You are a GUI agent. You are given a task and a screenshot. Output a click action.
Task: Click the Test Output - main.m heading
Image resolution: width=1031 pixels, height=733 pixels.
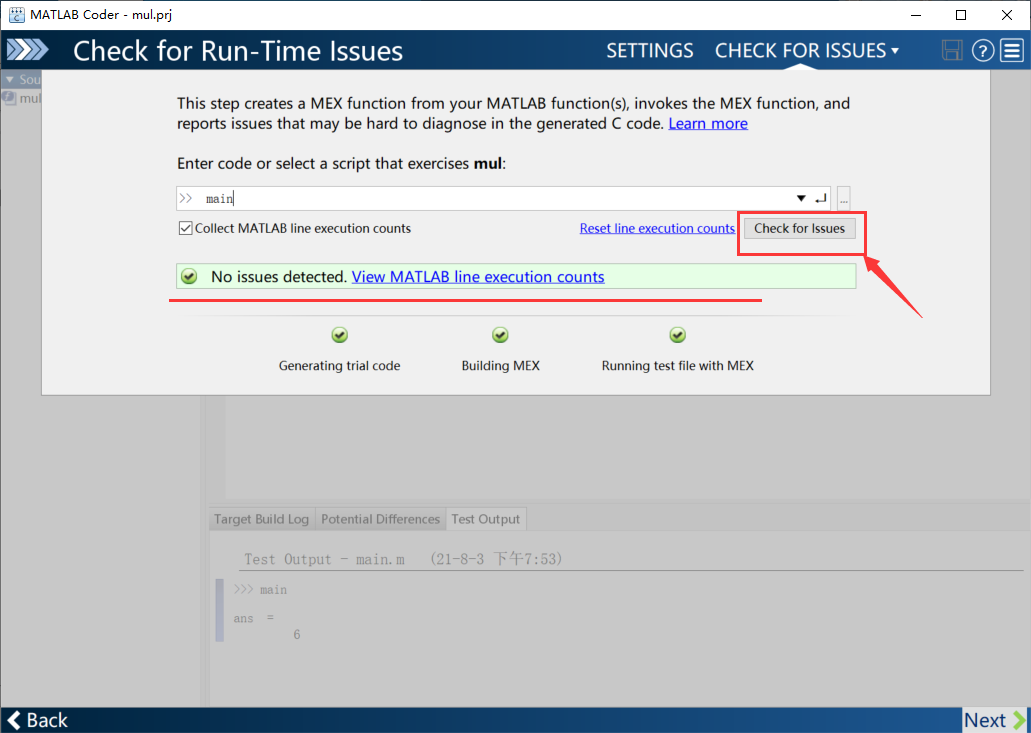coord(403,559)
